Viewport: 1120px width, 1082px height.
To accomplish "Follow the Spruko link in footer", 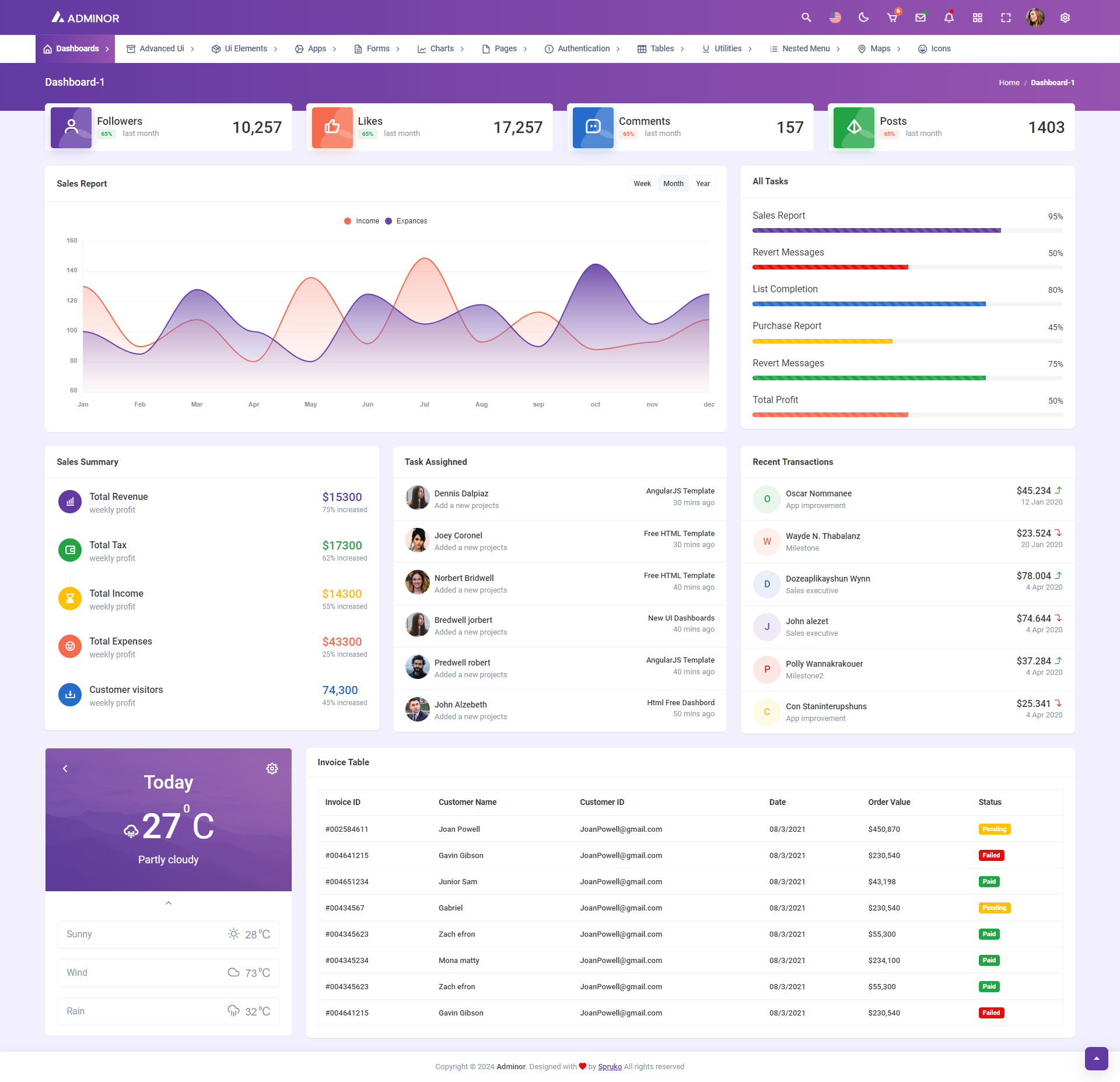I will point(610,1066).
